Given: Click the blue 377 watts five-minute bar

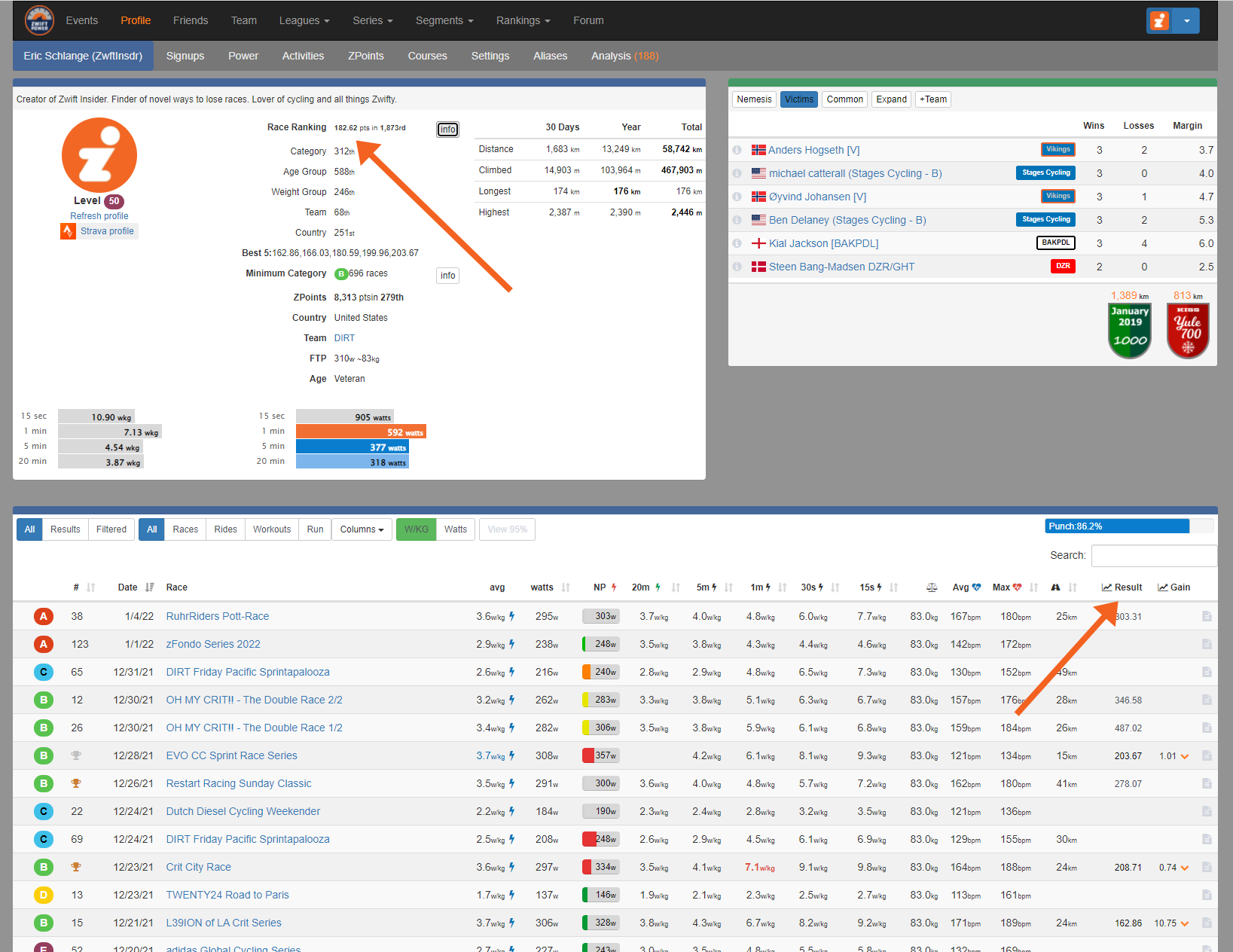Looking at the screenshot, I should (x=353, y=447).
